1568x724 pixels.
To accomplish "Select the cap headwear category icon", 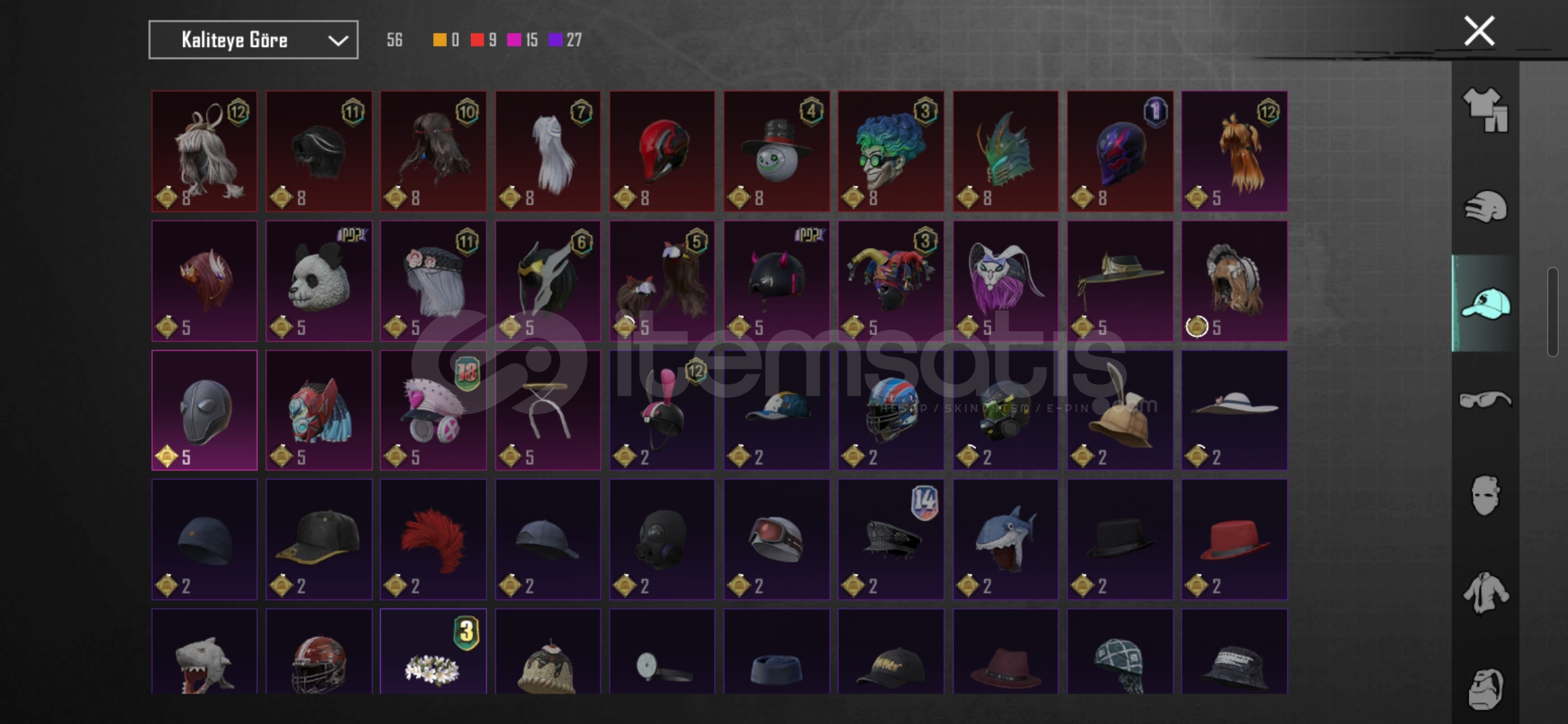I will [1485, 303].
